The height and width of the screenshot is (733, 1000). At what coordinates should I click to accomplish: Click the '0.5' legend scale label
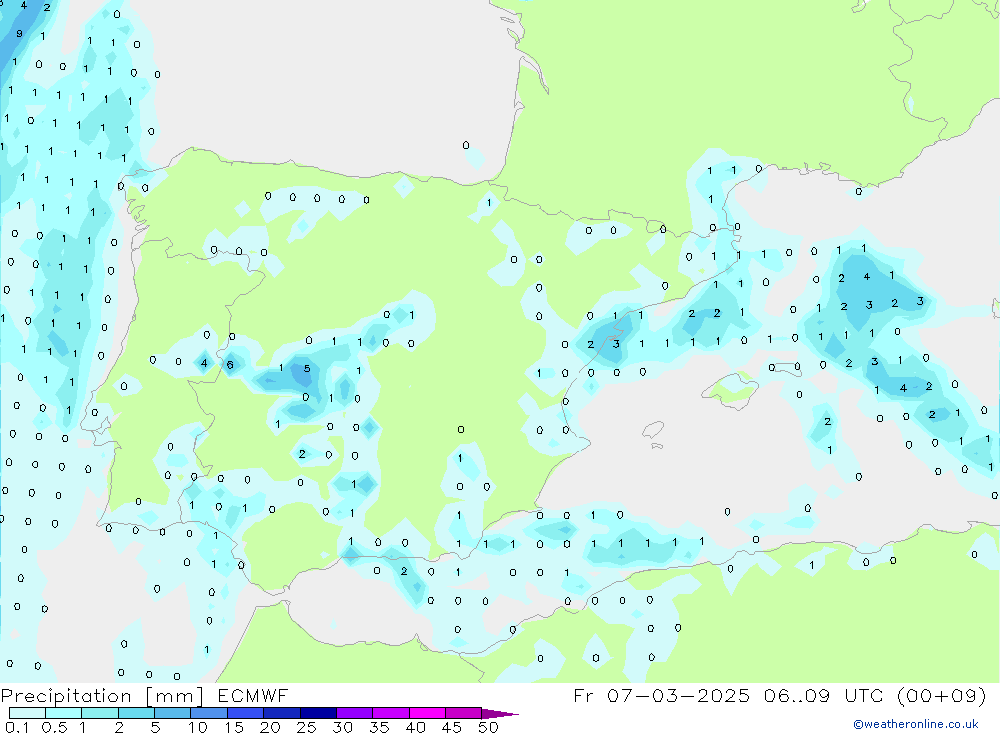coord(54,727)
